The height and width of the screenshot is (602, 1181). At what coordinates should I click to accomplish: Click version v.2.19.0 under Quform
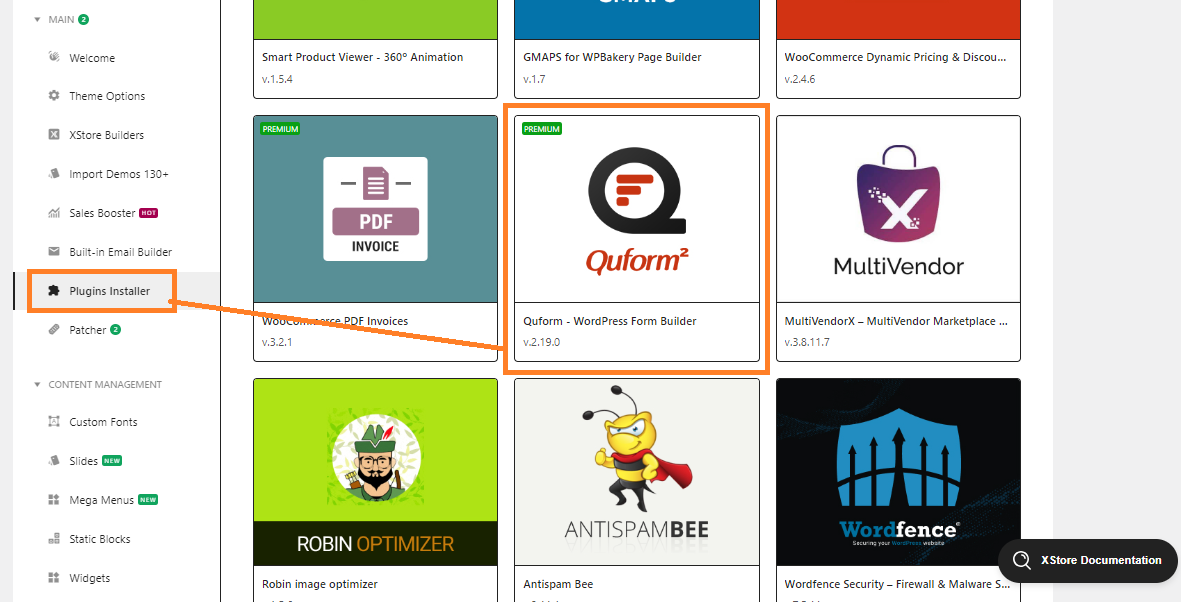pyautogui.click(x=542, y=342)
